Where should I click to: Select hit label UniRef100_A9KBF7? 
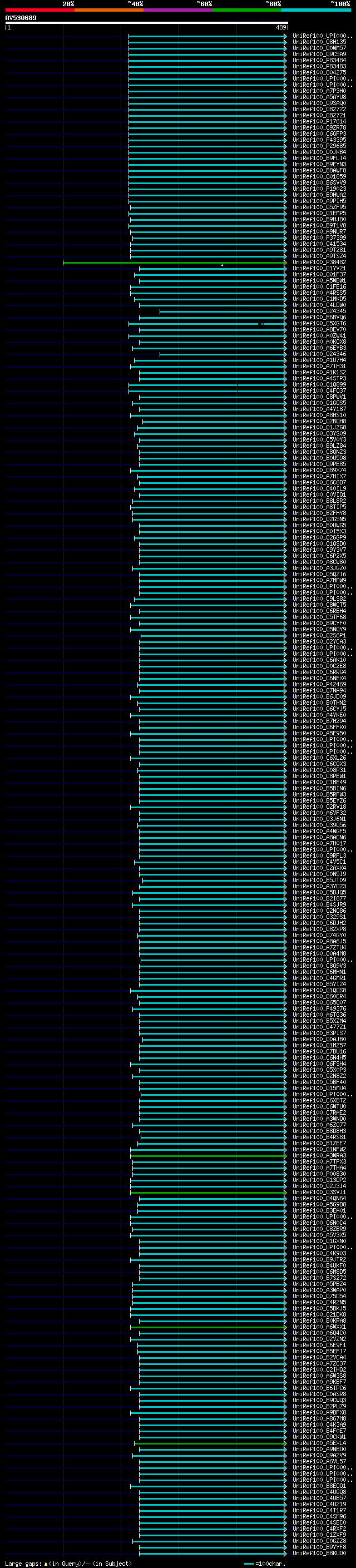[x=319, y=1382]
